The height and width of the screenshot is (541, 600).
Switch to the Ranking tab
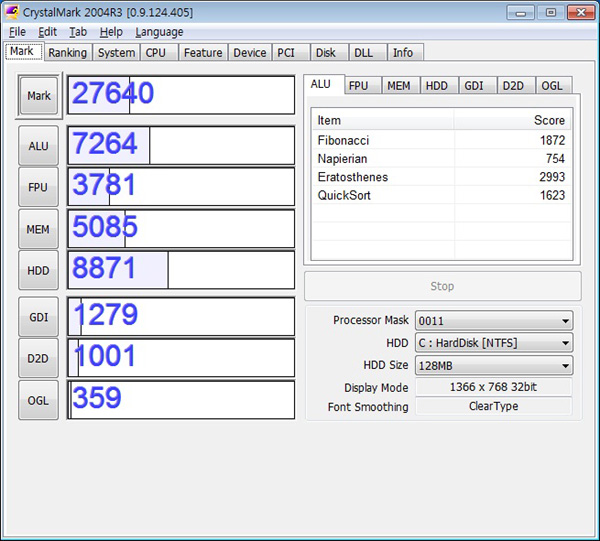[68, 52]
